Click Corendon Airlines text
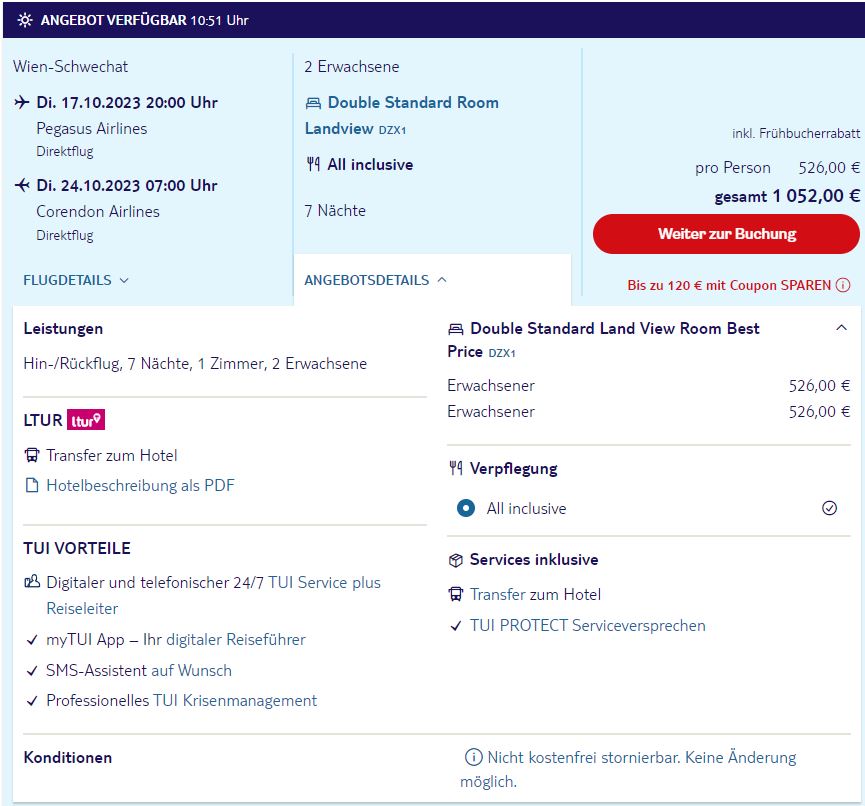This screenshot has width=865, height=806. tap(98, 211)
